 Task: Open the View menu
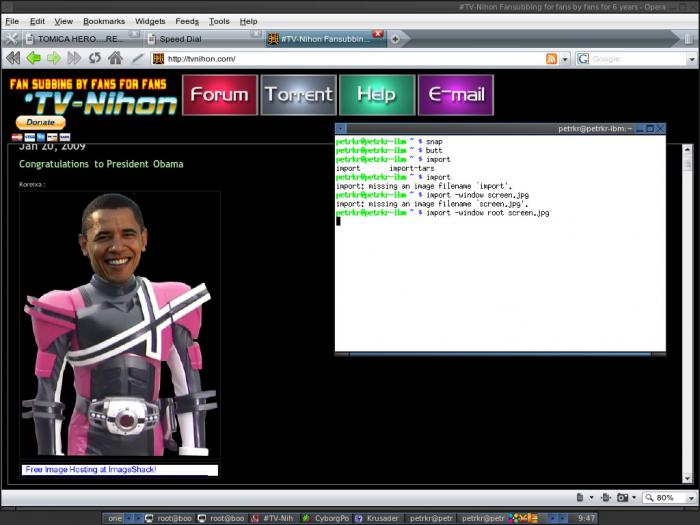click(63, 21)
